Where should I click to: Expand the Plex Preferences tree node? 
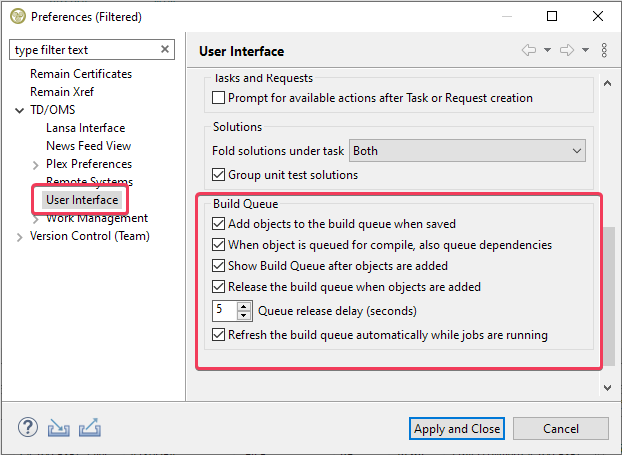36,164
